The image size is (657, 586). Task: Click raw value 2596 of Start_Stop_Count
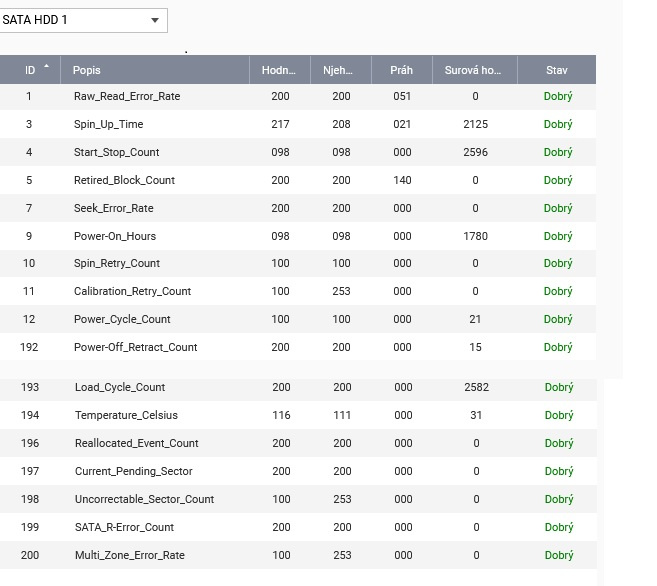[x=475, y=153]
